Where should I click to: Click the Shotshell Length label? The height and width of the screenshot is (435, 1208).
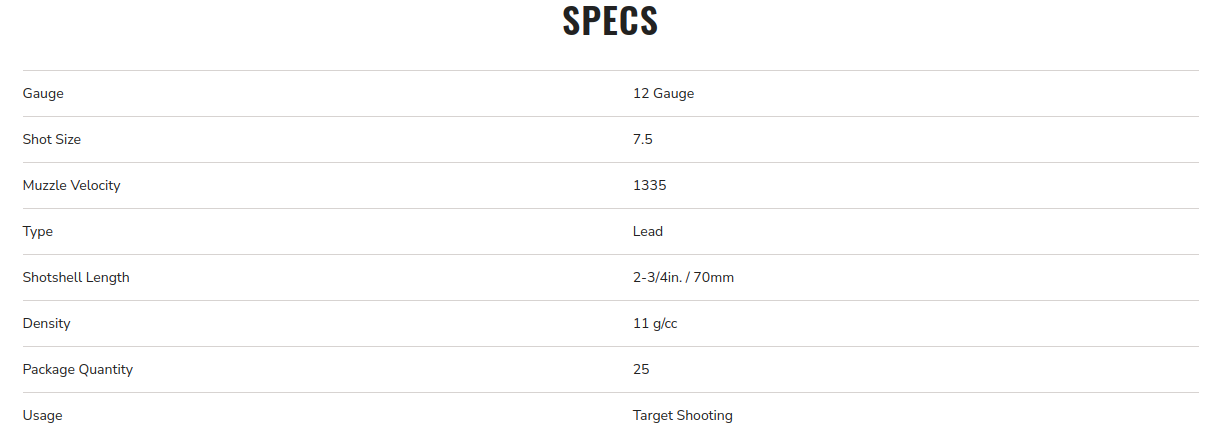(x=76, y=277)
